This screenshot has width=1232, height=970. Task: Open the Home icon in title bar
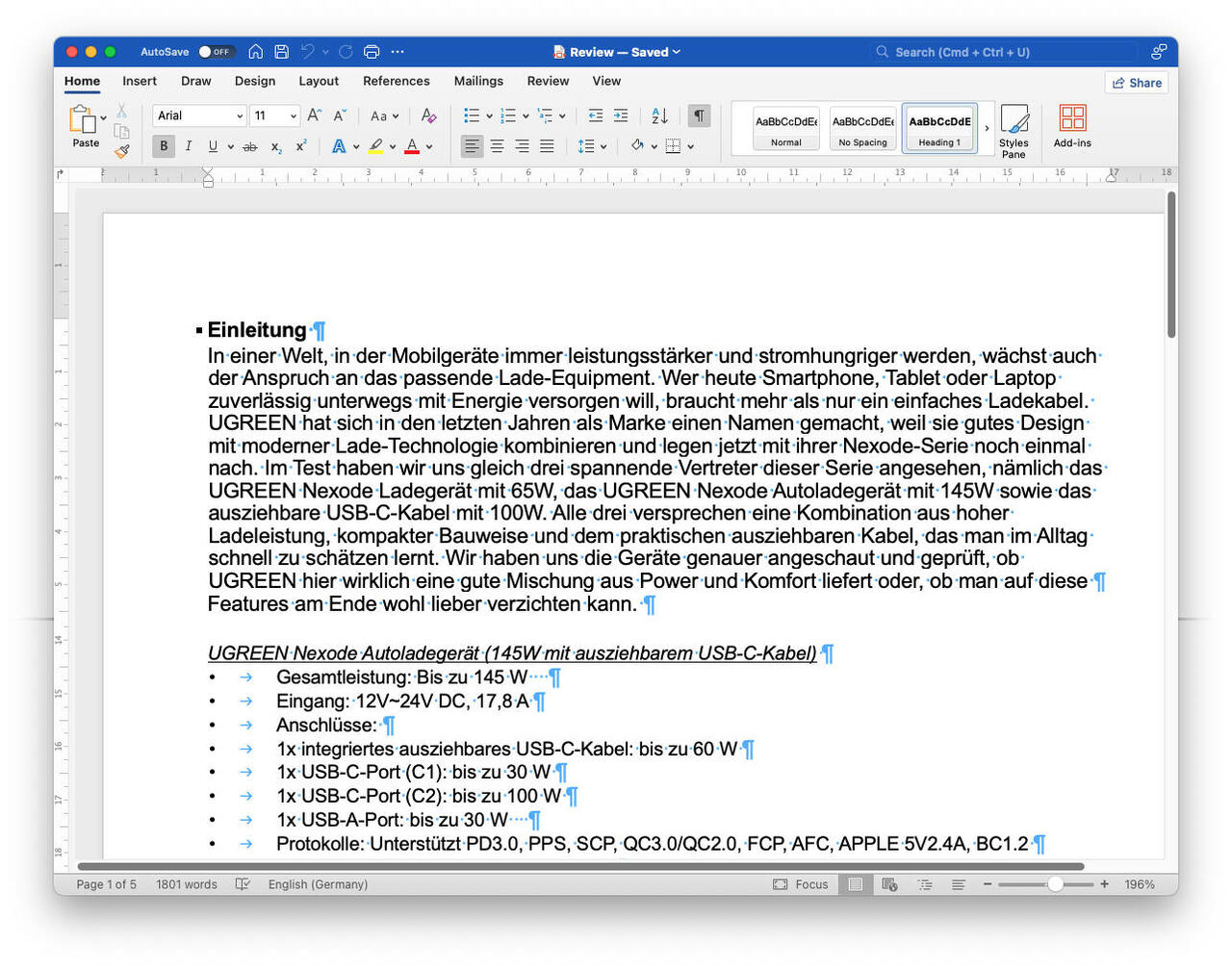click(x=256, y=52)
